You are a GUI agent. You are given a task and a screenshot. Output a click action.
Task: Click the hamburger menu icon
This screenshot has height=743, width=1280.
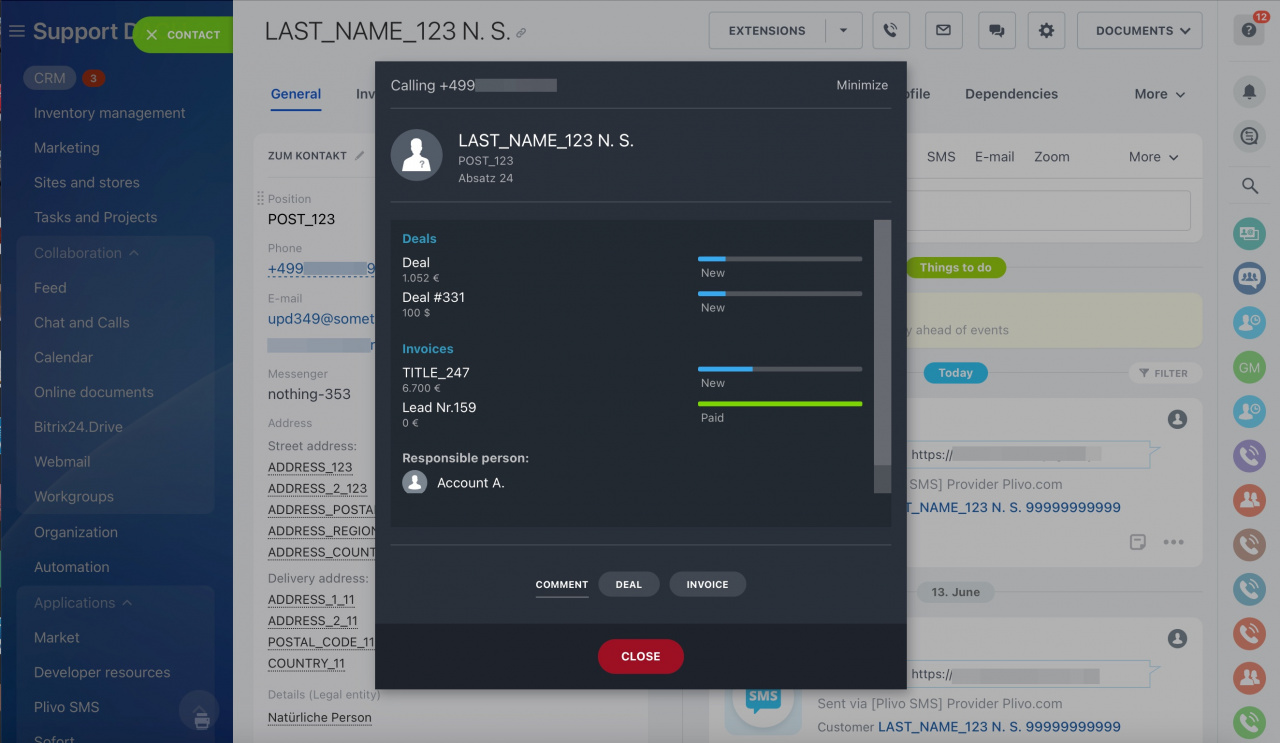point(16,32)
